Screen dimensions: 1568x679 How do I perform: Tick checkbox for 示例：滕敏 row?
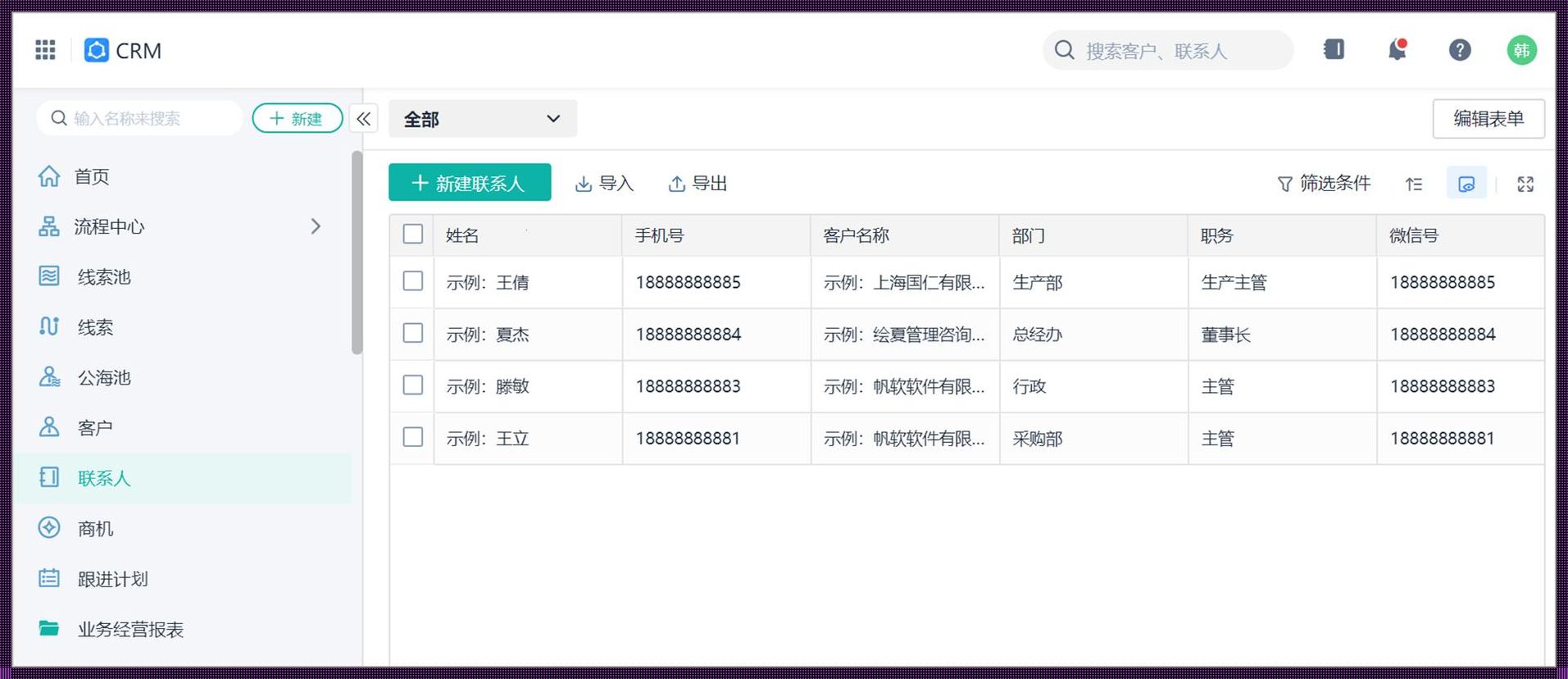(x=413, y=385)
